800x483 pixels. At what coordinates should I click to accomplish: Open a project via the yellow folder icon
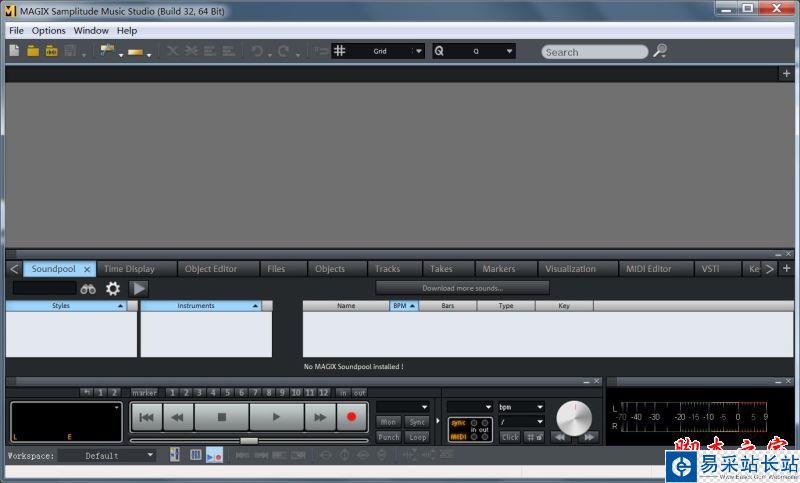33,50
